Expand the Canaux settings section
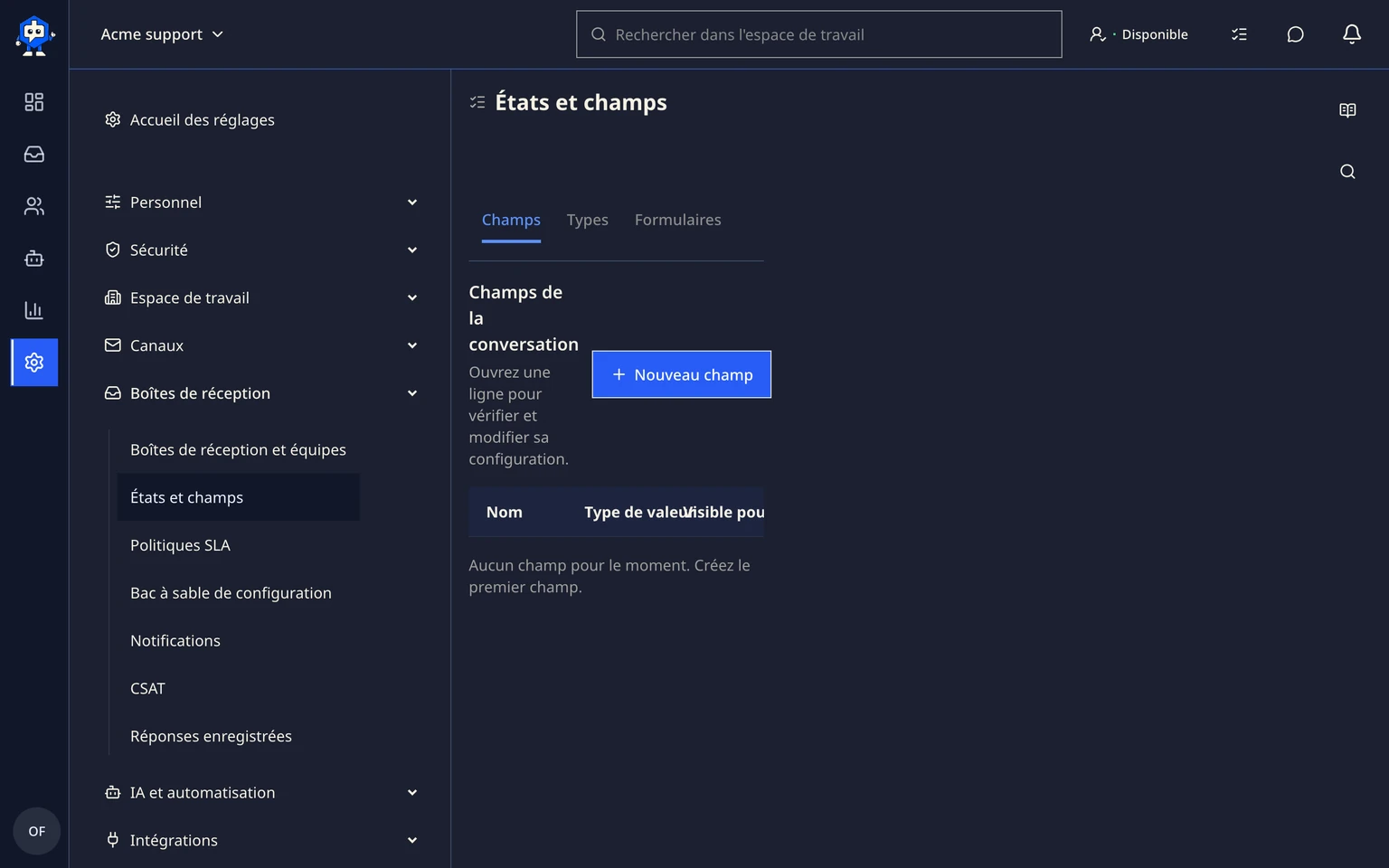The width and height of the screenshot is (1389, 868). 260,345
